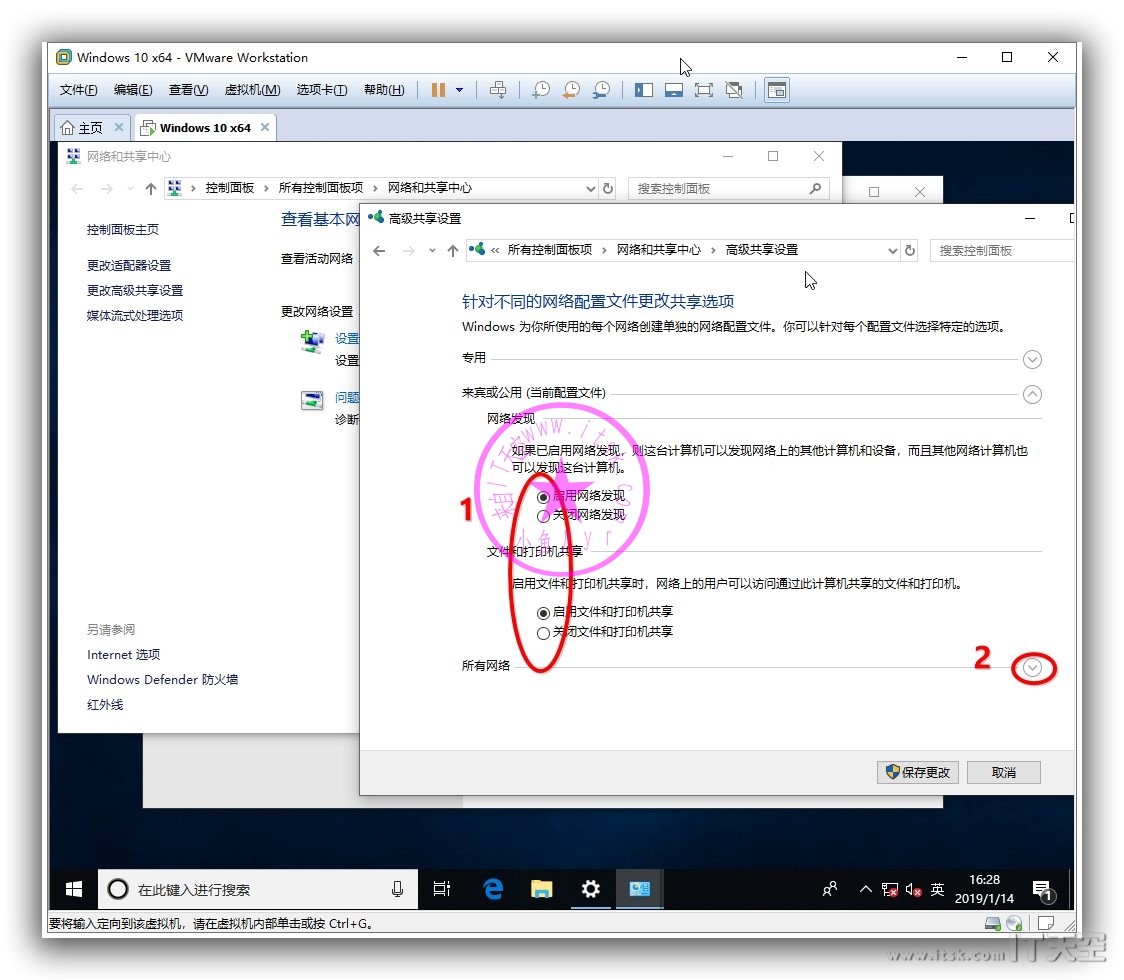This screenshot has height=980, width=1124.
Task: Click the up arrow in 高级共享设置 window
Action: (452, 251)
